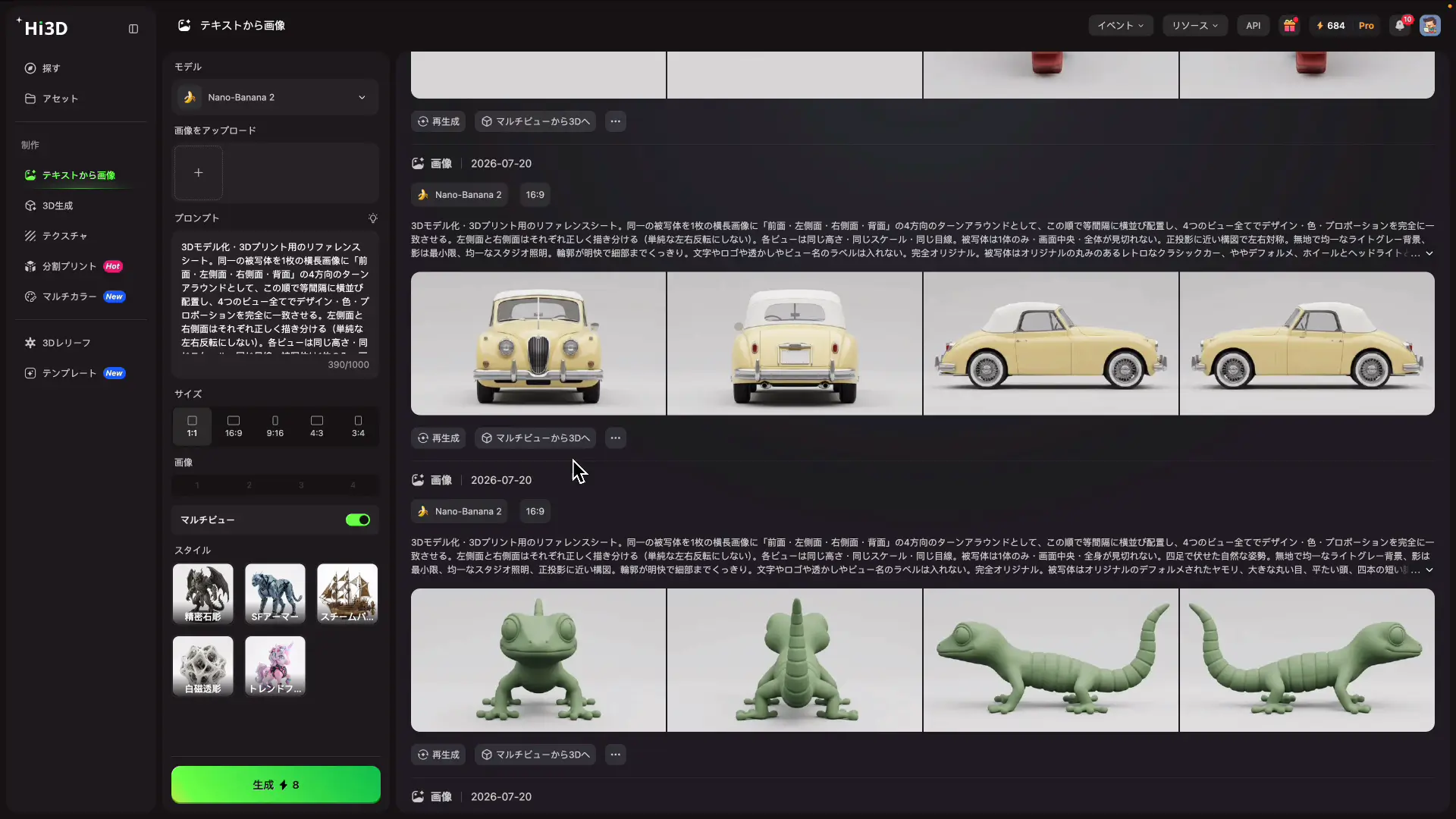Click the gecko left side view image
This screenshot has height=819, width=1456.
1051,661
